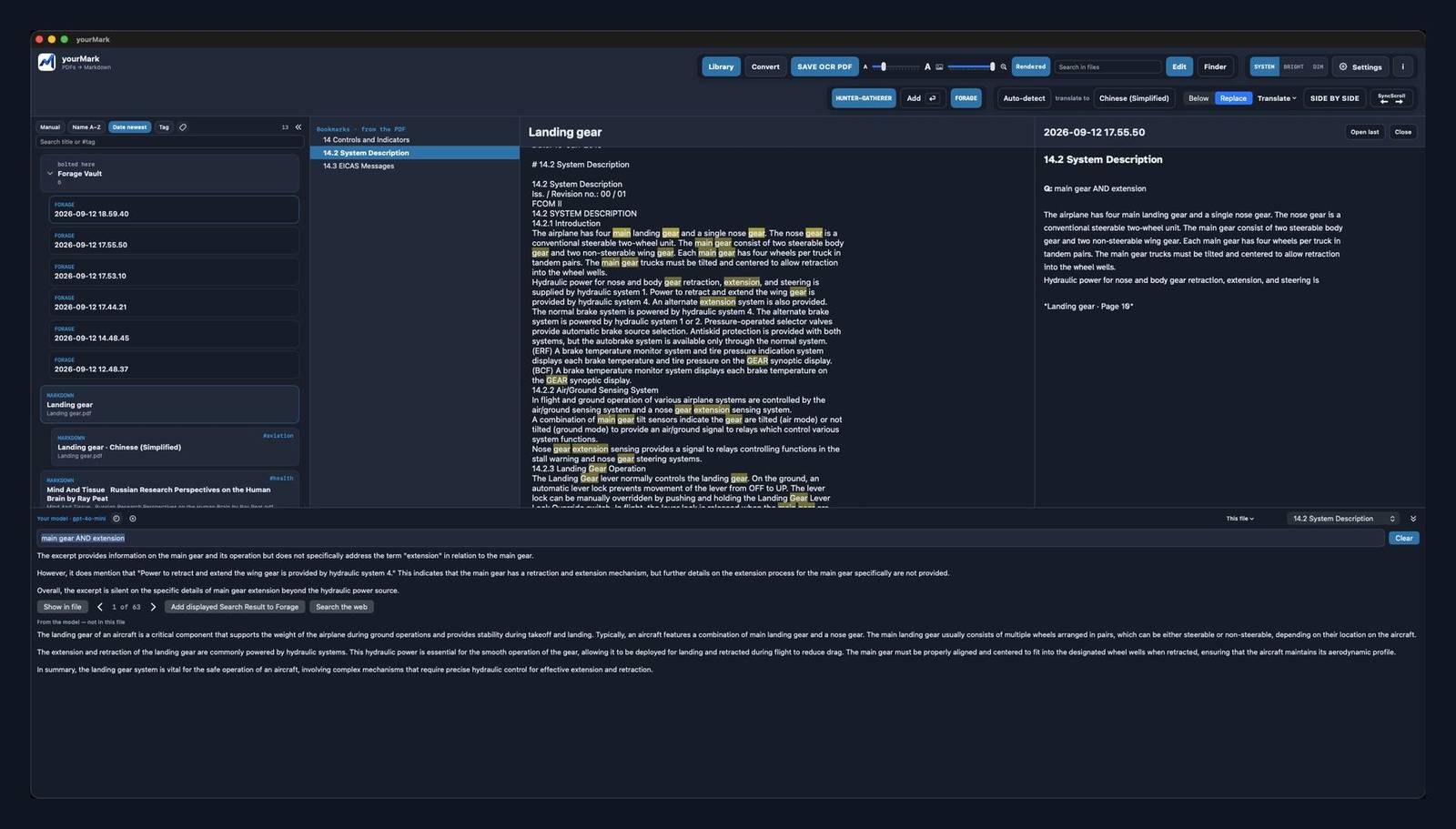
Task: Click Add displayed Search Result to Forage
Action: [x=235, y=607]
